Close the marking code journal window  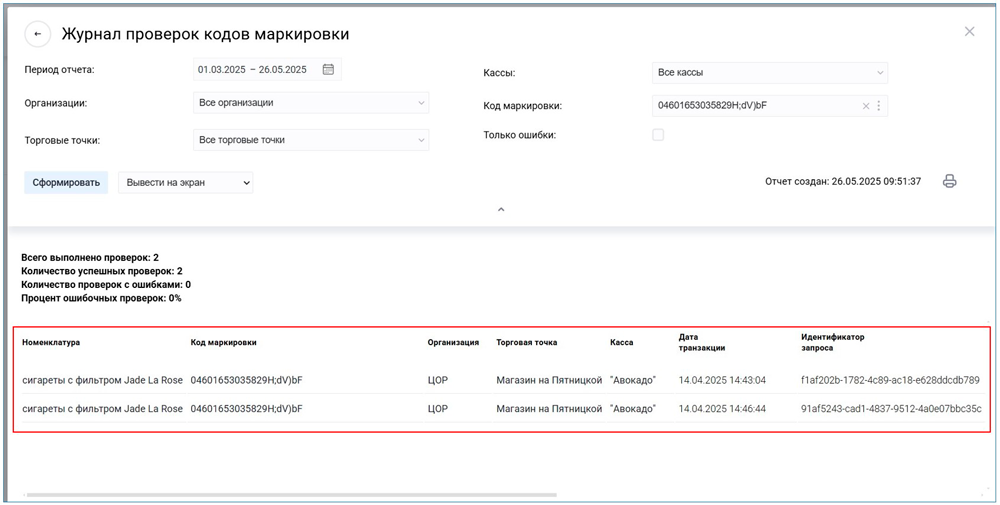(x=969, y=32)
